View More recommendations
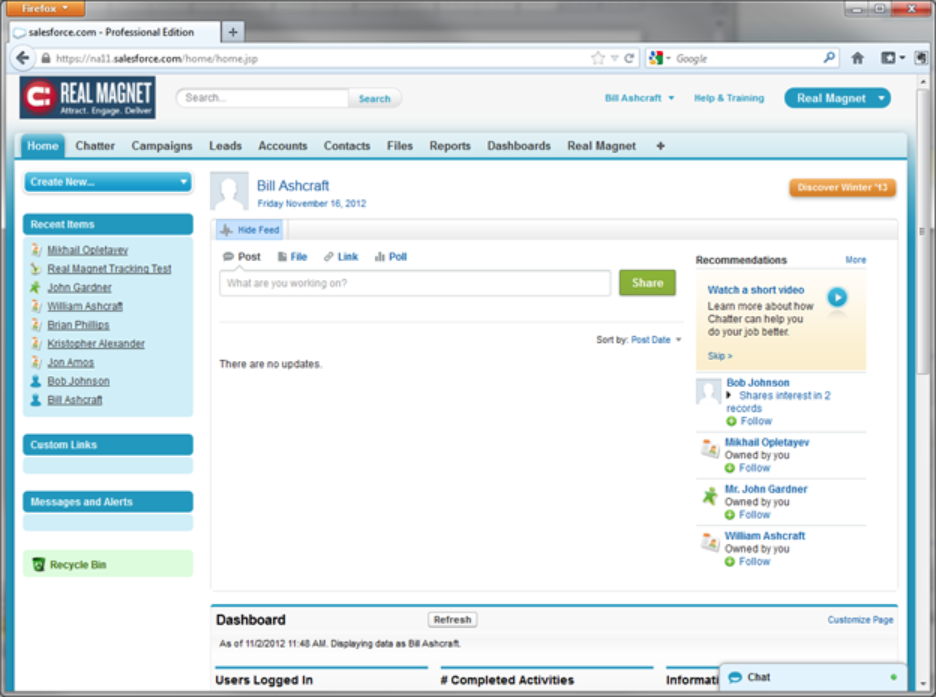 coord(855,260)
